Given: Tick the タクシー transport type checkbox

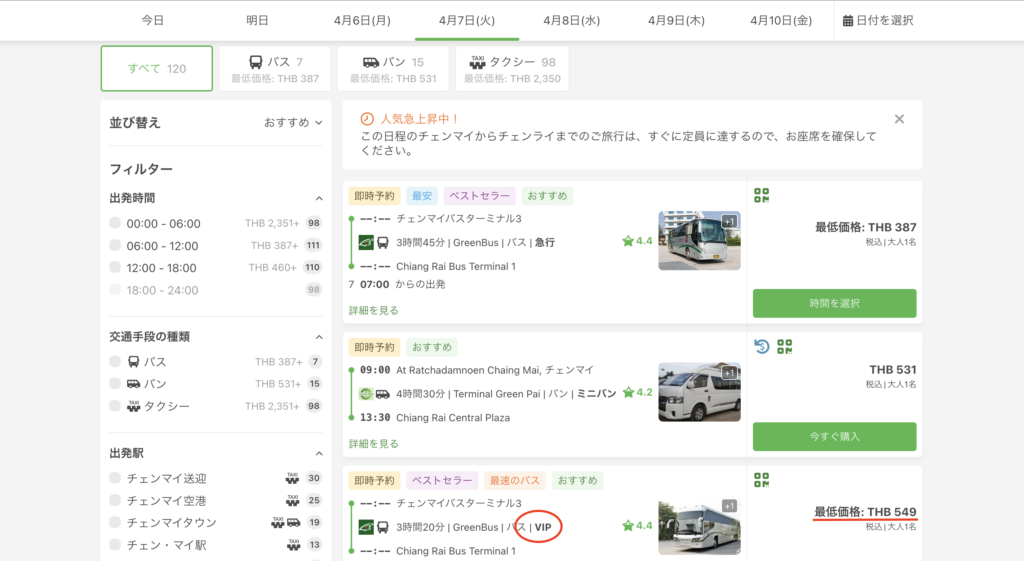Looking at the screenshot, I should coord(115,406).
